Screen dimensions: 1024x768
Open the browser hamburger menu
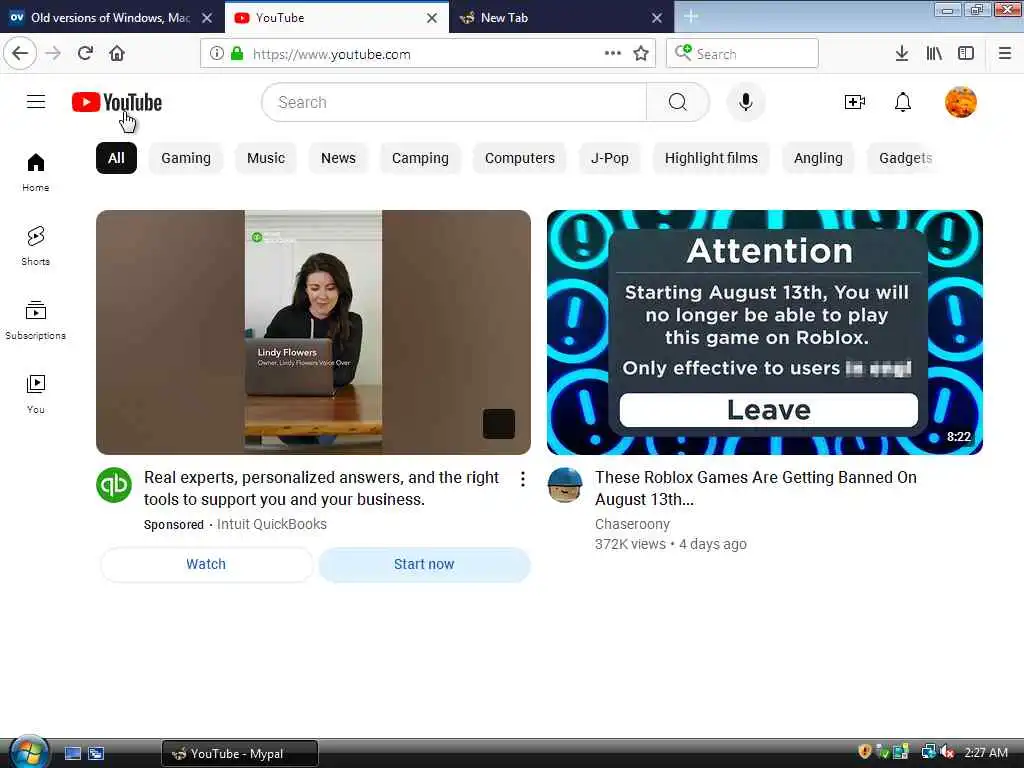(1005, 54)
